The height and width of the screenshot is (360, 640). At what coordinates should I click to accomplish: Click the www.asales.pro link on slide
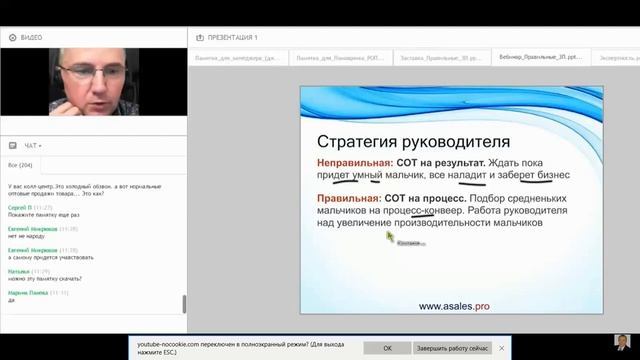tap(454, 306)
